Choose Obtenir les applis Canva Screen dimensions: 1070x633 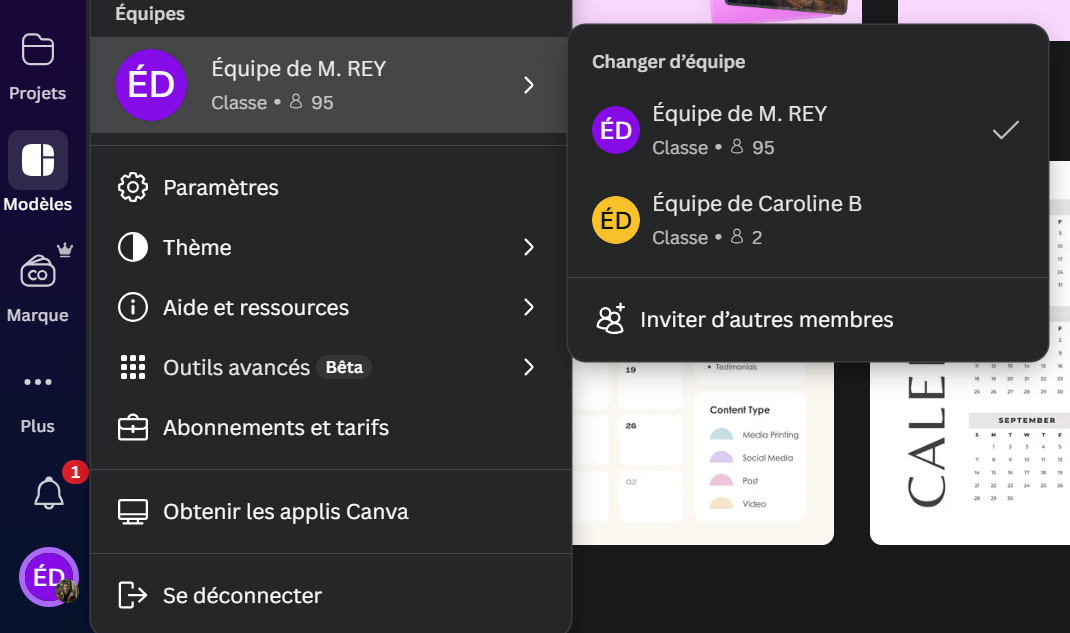coord(286,512)
